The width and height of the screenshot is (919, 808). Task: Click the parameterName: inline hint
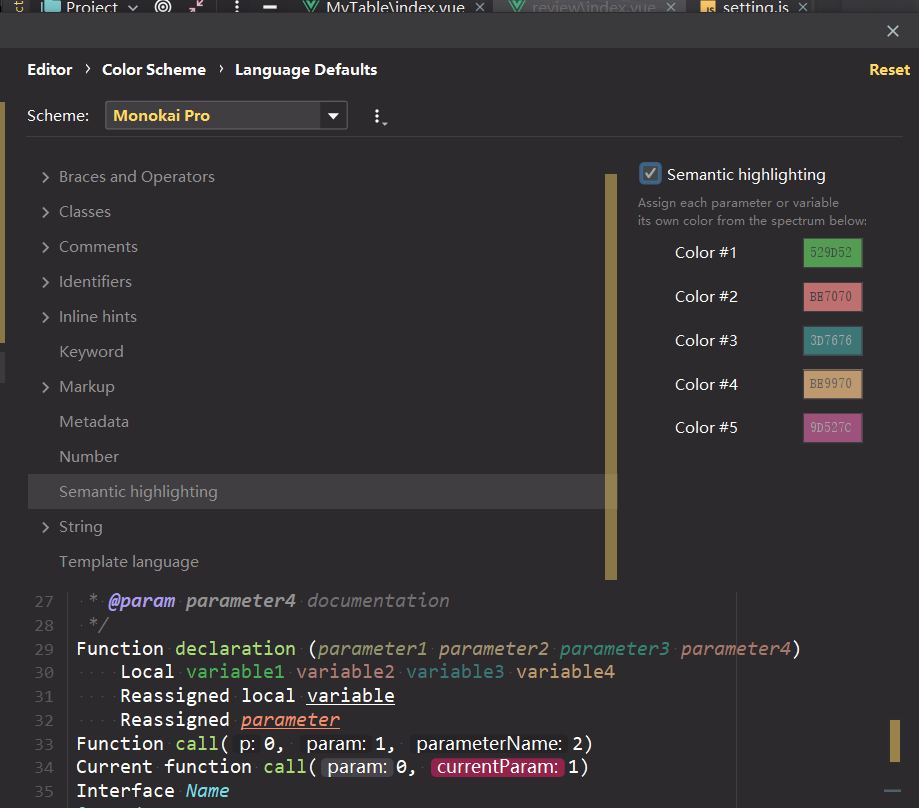[489, 744]
